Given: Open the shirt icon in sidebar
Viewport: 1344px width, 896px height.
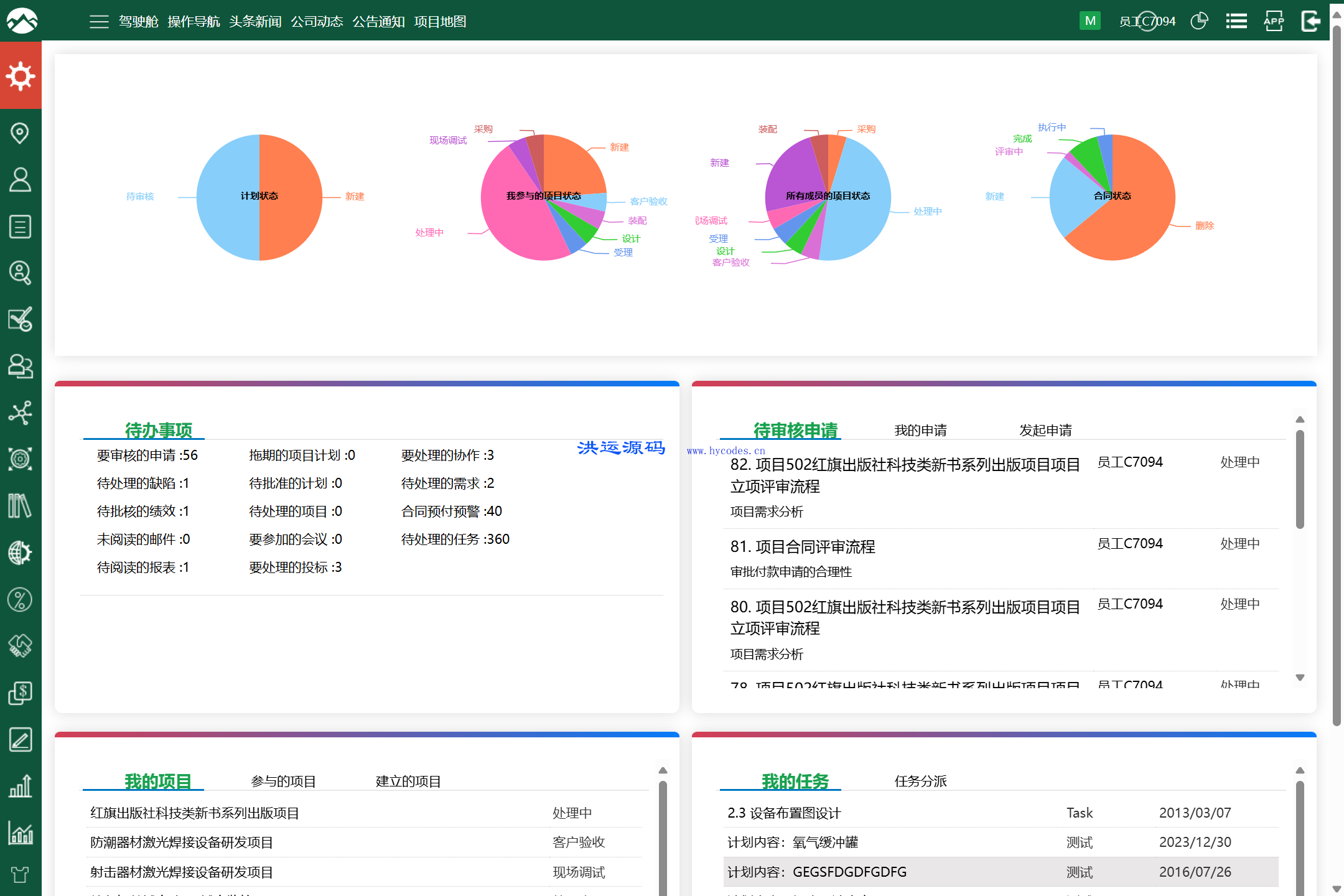Looking at the screenshot, I should (x=21, y=875).
